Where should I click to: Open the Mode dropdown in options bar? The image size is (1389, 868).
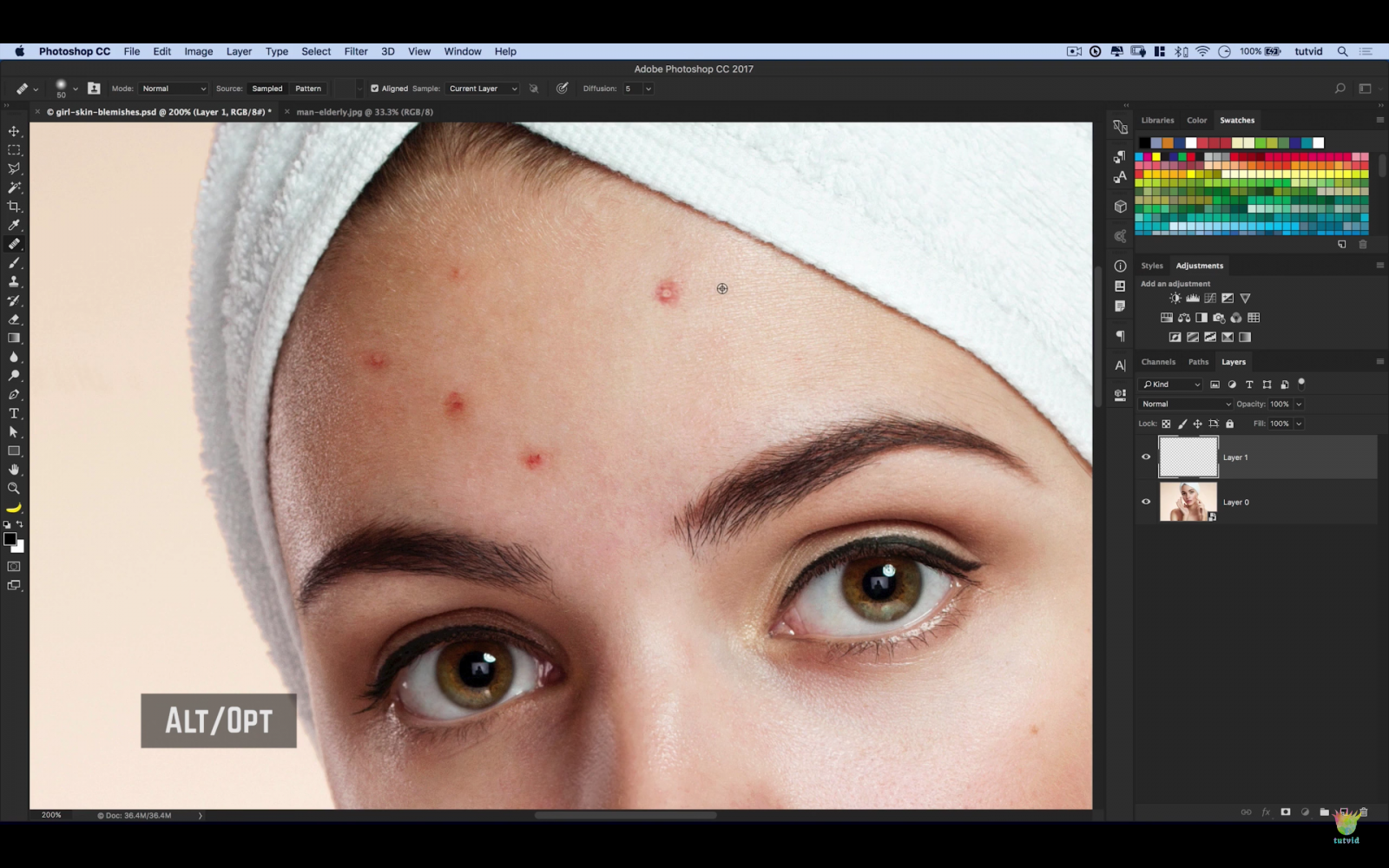(173, 88)
